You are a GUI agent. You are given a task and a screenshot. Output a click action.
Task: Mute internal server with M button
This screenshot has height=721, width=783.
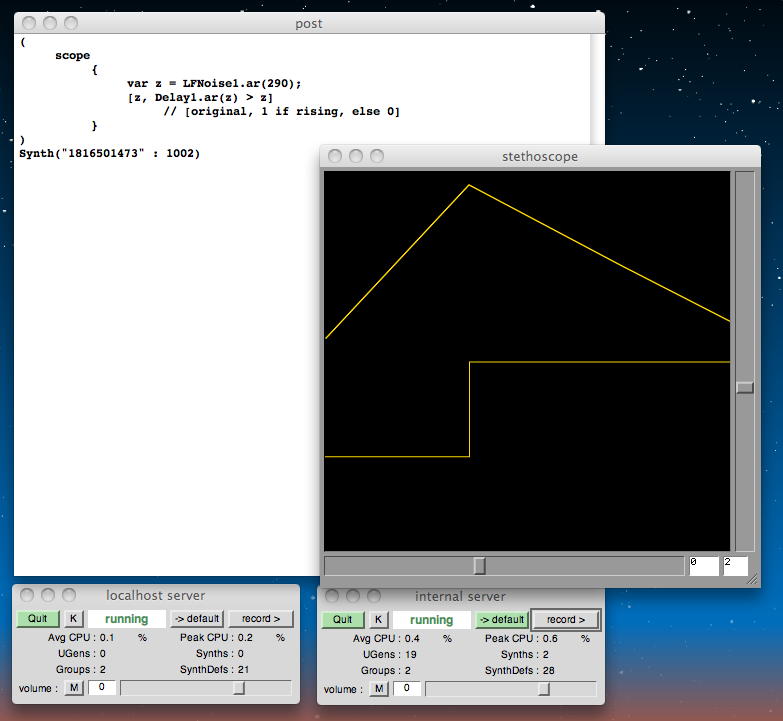click(x=379, y=689)
